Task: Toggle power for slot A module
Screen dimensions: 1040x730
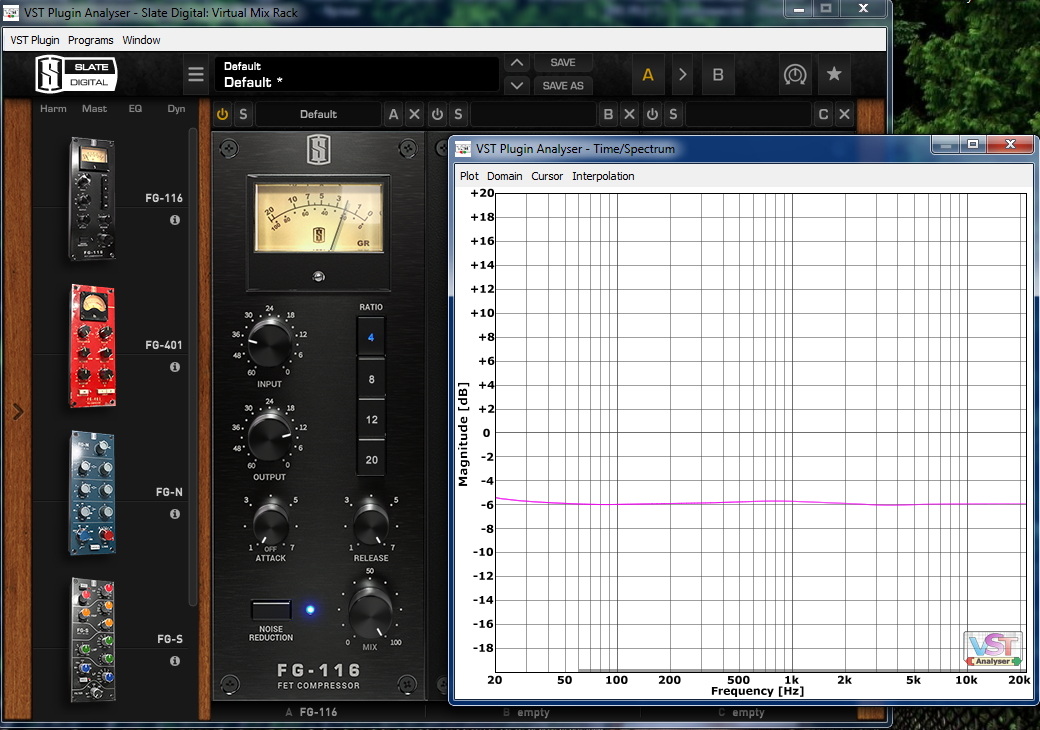Action: [x=222, y=114]
